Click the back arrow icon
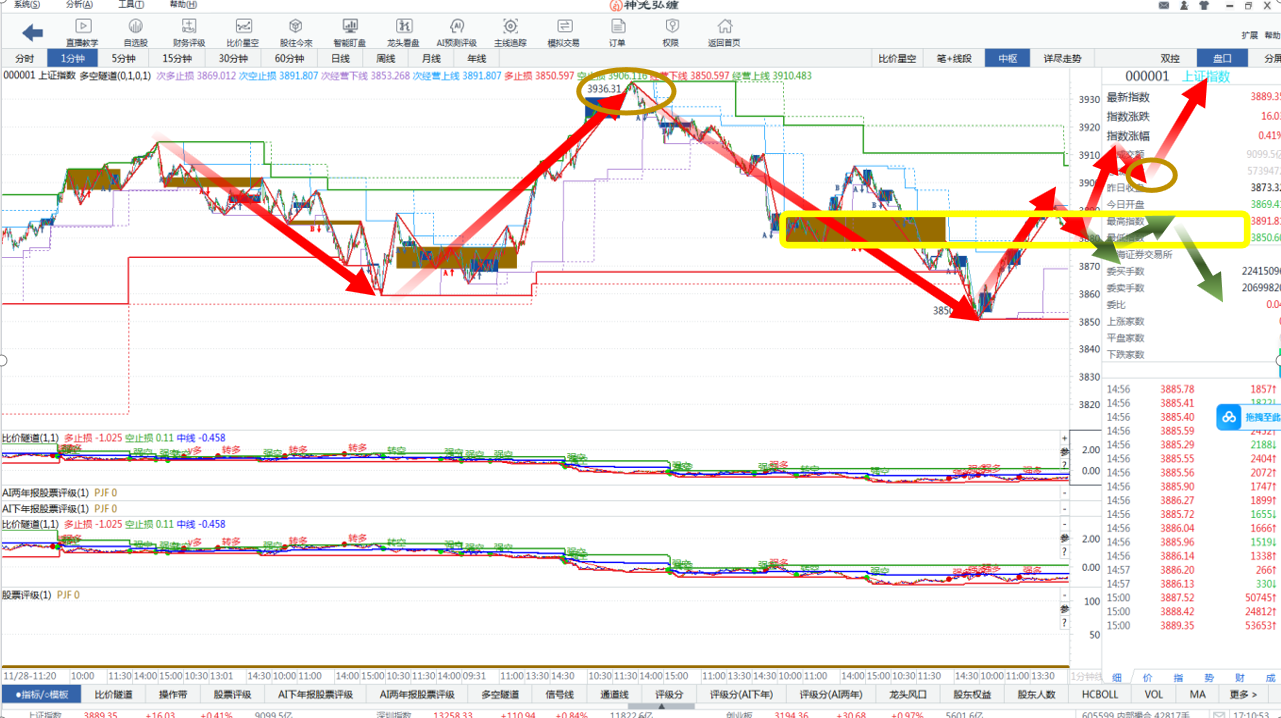Viewport: 1281px width, 718px height. (x=32, y=33)
